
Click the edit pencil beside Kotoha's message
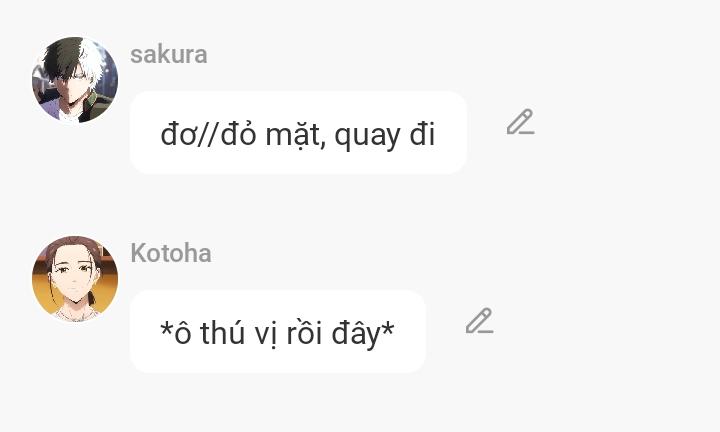[479, 321]
